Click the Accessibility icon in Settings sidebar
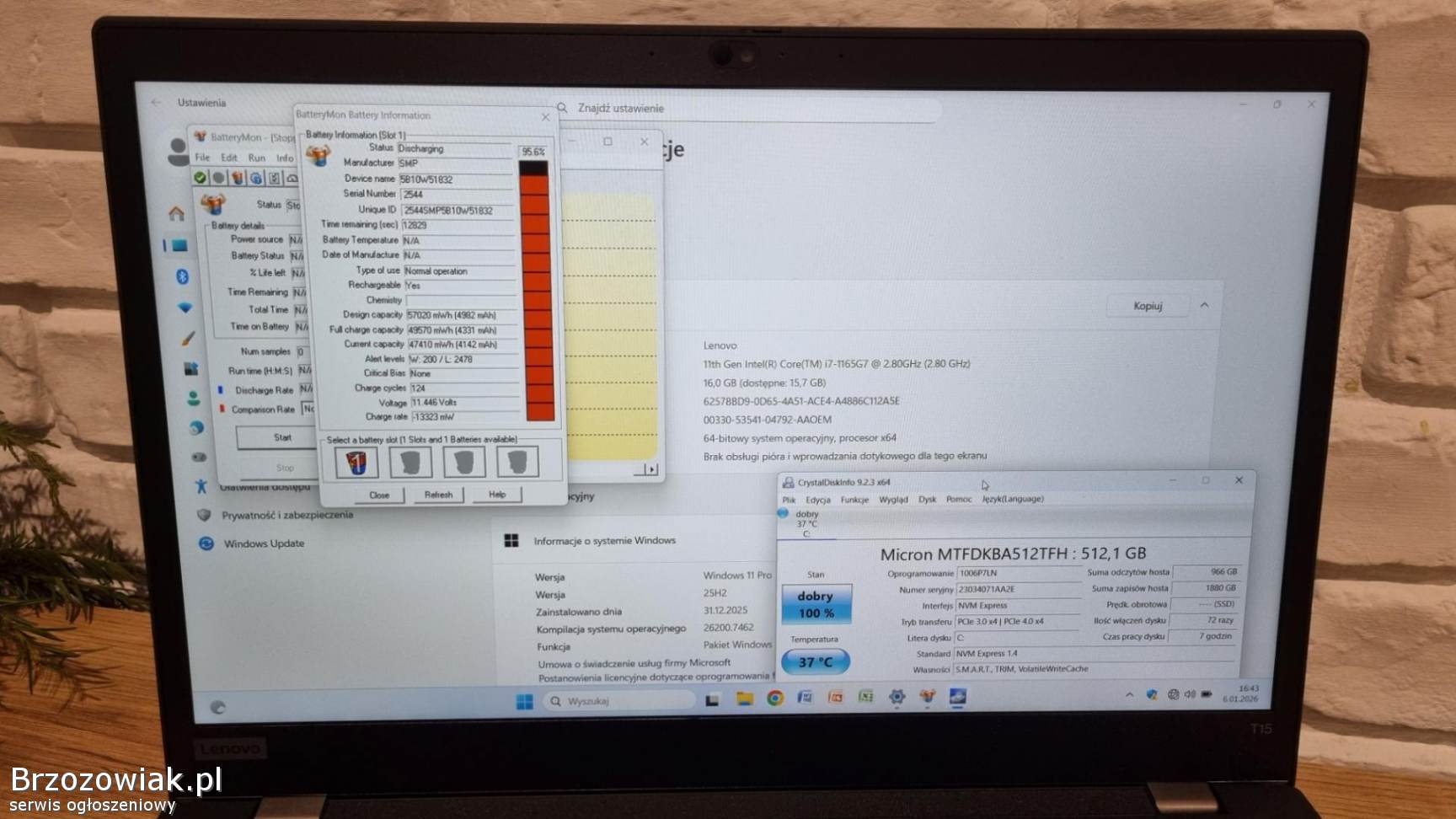1456x819 pixels. [x=201, y=486]
